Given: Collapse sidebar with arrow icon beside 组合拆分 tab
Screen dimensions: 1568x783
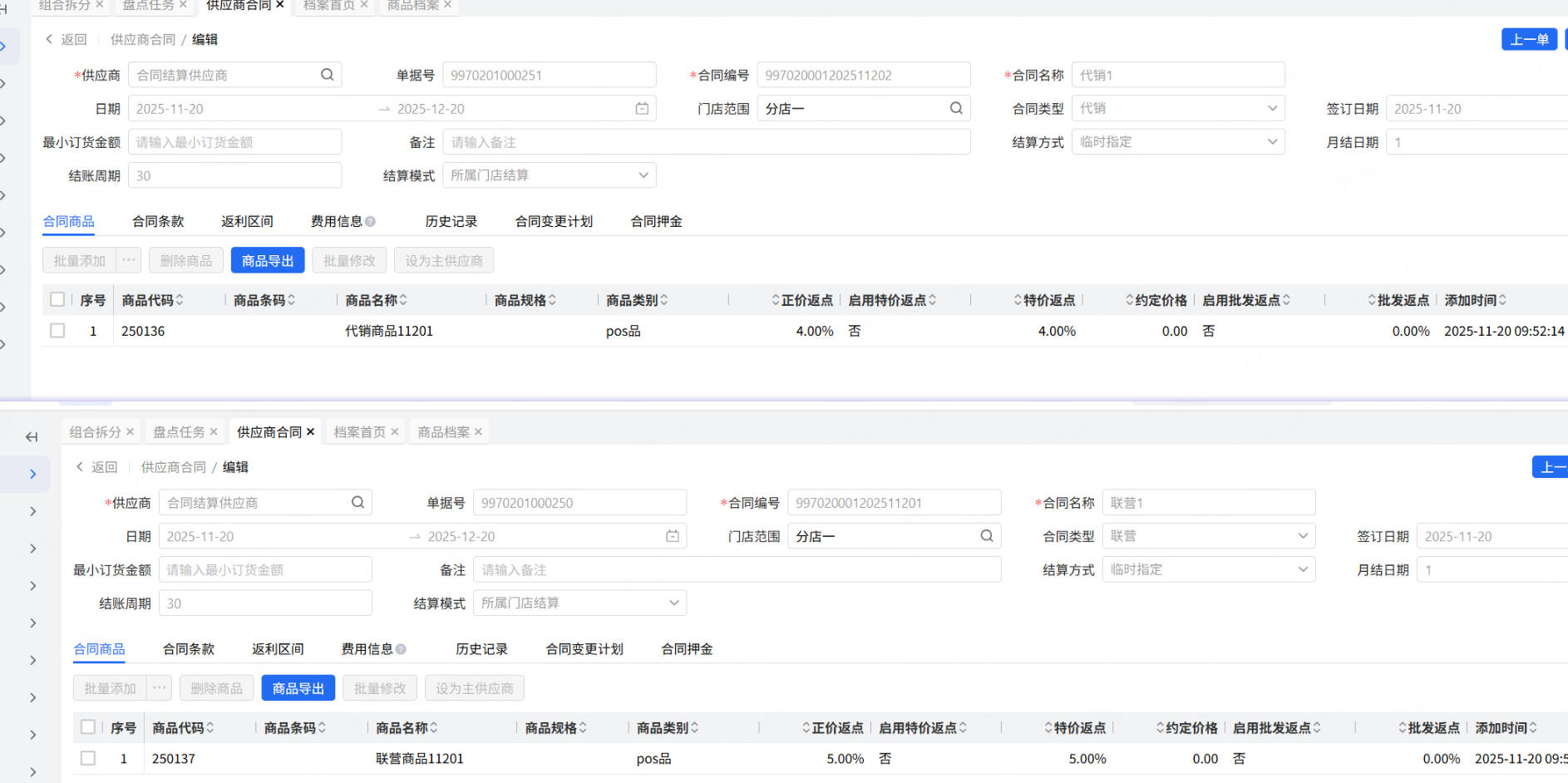Looking at the screenshot, I should [32, 436].
